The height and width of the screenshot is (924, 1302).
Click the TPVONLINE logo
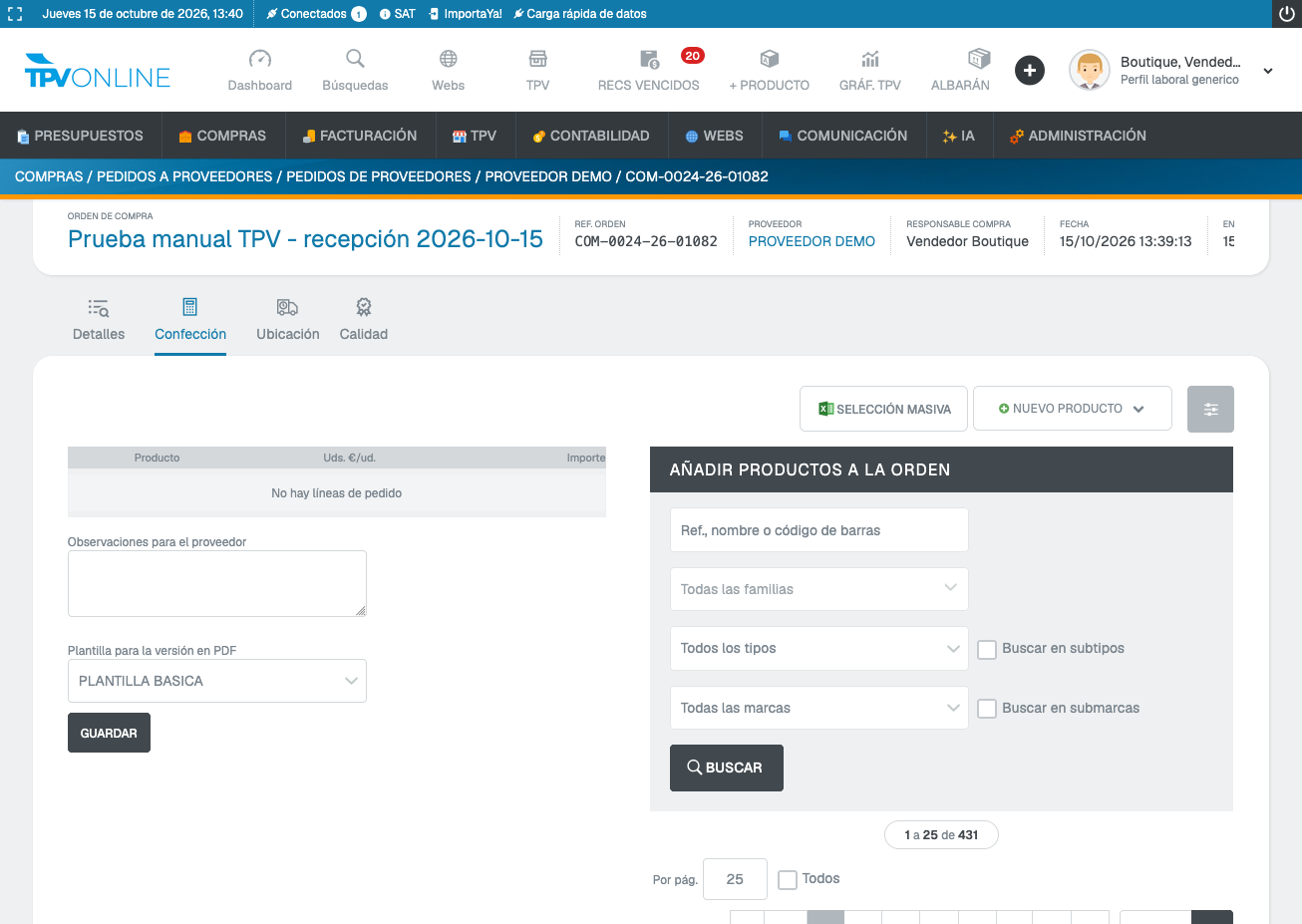click(x=98, y=71)
